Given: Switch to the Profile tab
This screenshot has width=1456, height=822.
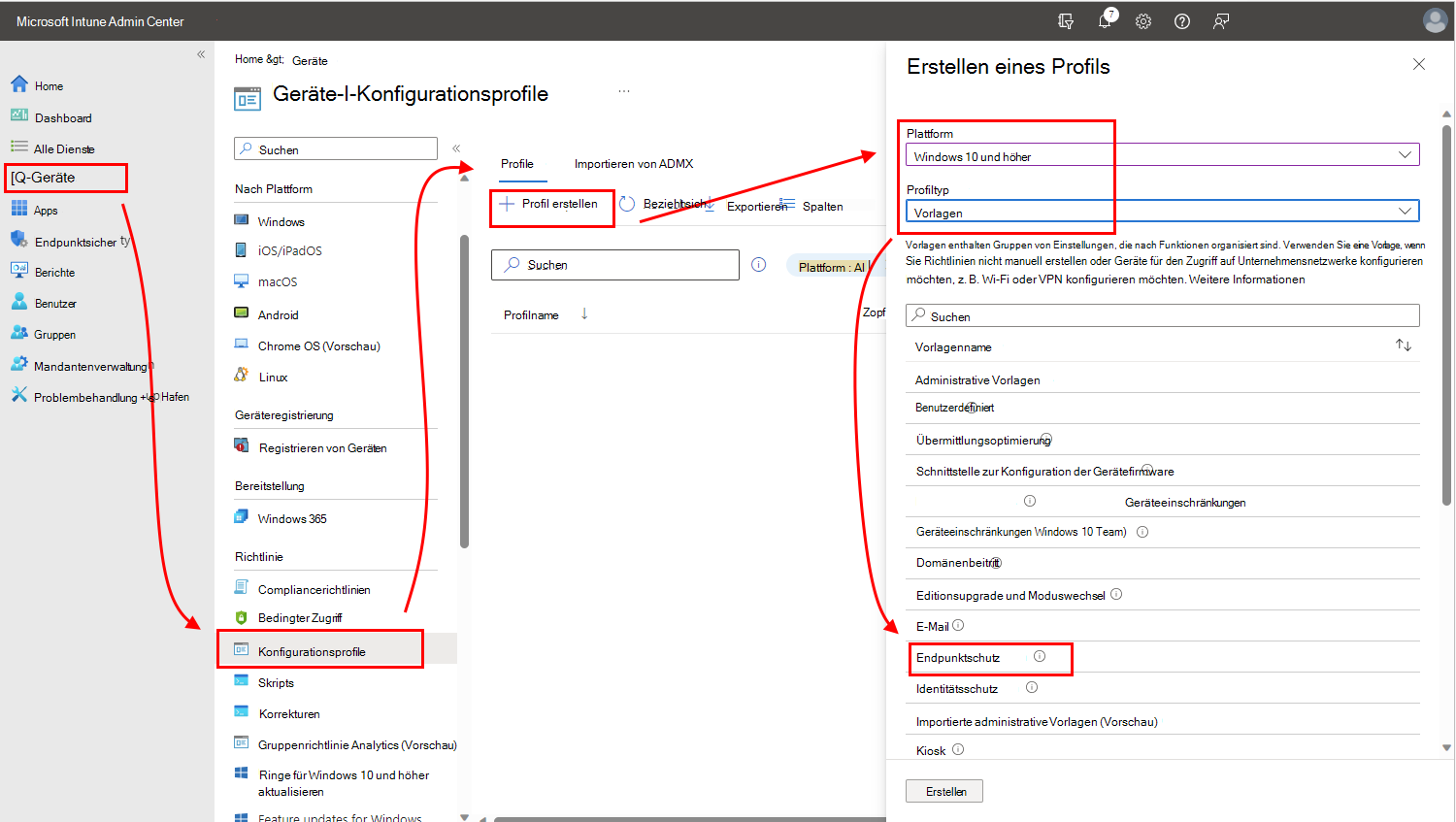Looking at the screenshot, I should click(x=517, y=164).
